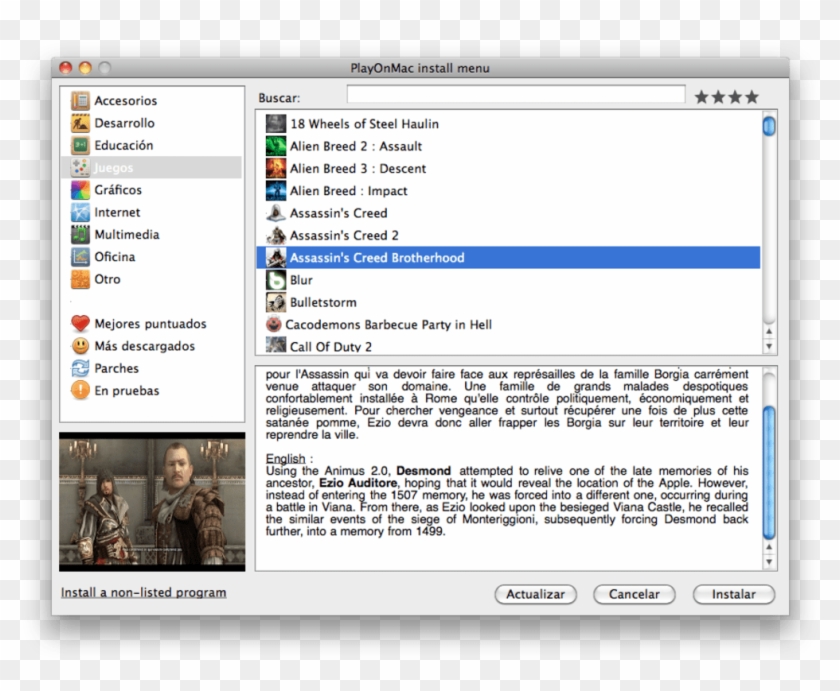Click the game list scroll-down arrow
Viewport: 840px width, 691px height.
pos(769,347)
